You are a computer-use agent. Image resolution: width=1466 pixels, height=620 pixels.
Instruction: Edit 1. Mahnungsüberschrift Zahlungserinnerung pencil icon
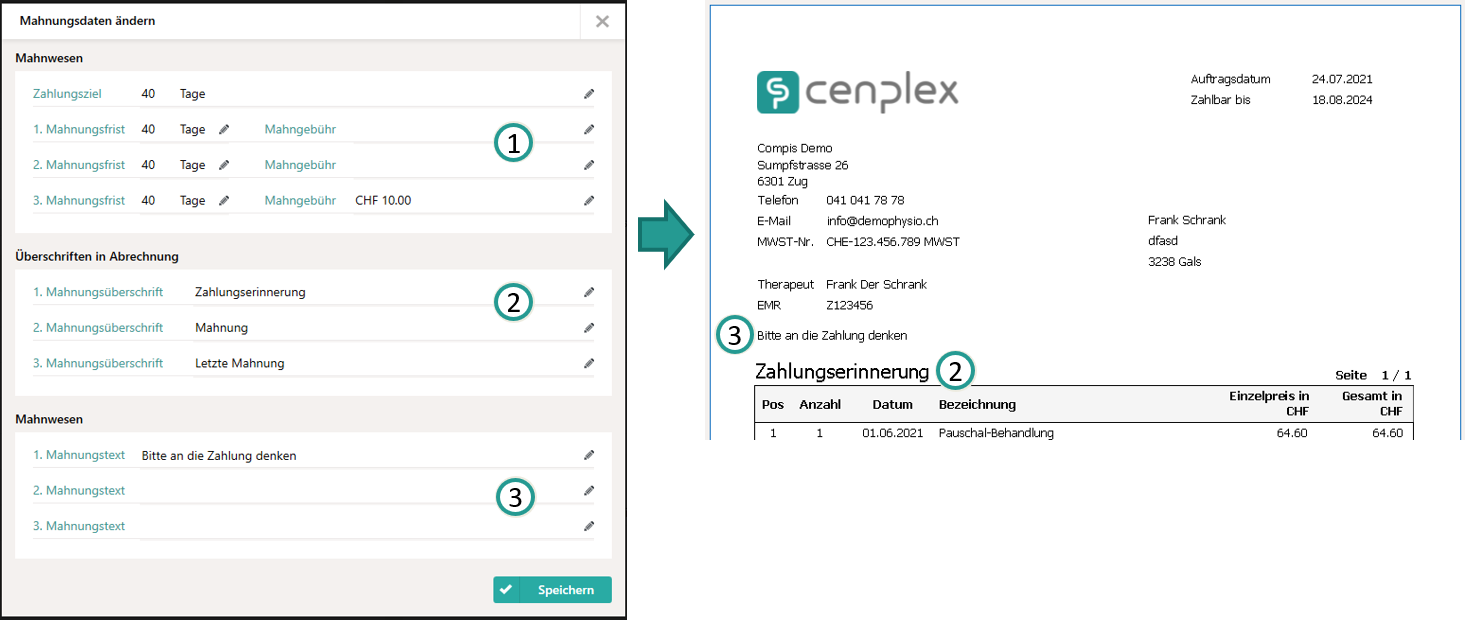point(589,293)
